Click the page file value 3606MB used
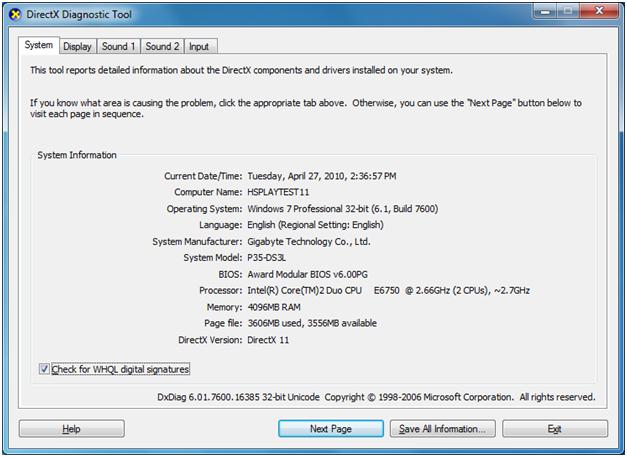The width and height of the screenshot is (627, 457). click(312, 323)
